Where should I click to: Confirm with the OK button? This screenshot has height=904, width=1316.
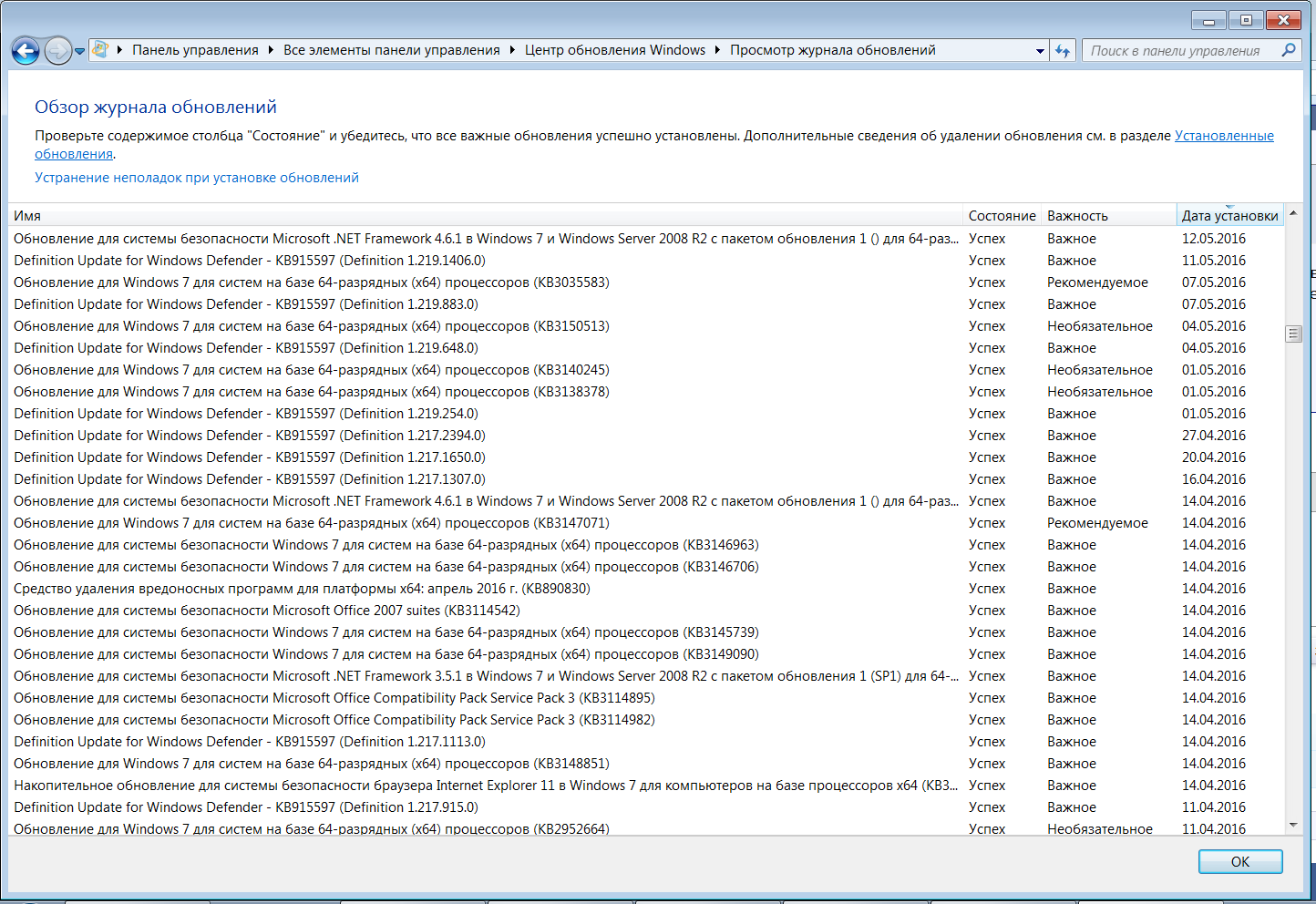(1240, 861)
